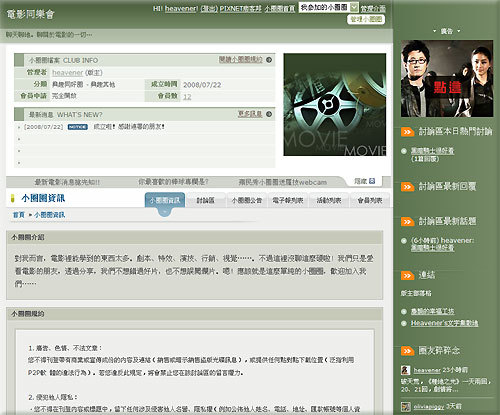Click the heavener username link in header

pos(181,9)
